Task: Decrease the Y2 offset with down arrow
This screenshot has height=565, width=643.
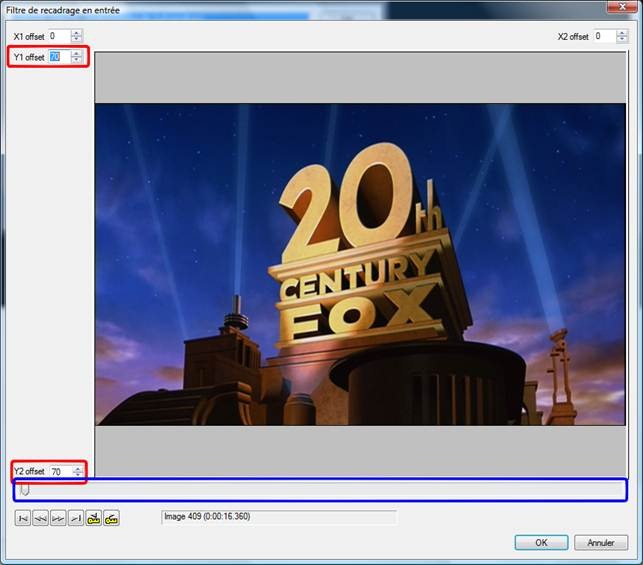Action: [x=78, y=474]
